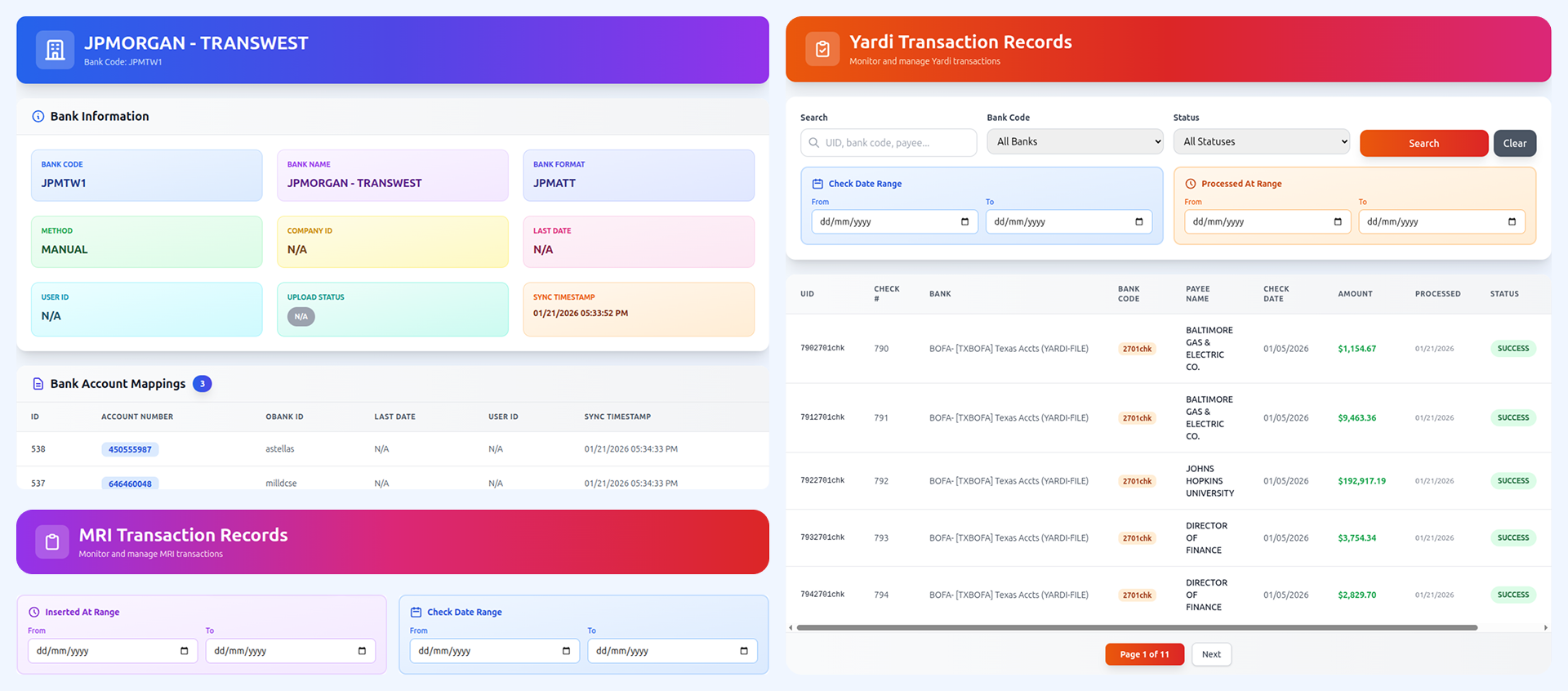Open the Bank Code All Banks dropdown
Viewport: 1568px width, 691px height.
(1076, 142)
